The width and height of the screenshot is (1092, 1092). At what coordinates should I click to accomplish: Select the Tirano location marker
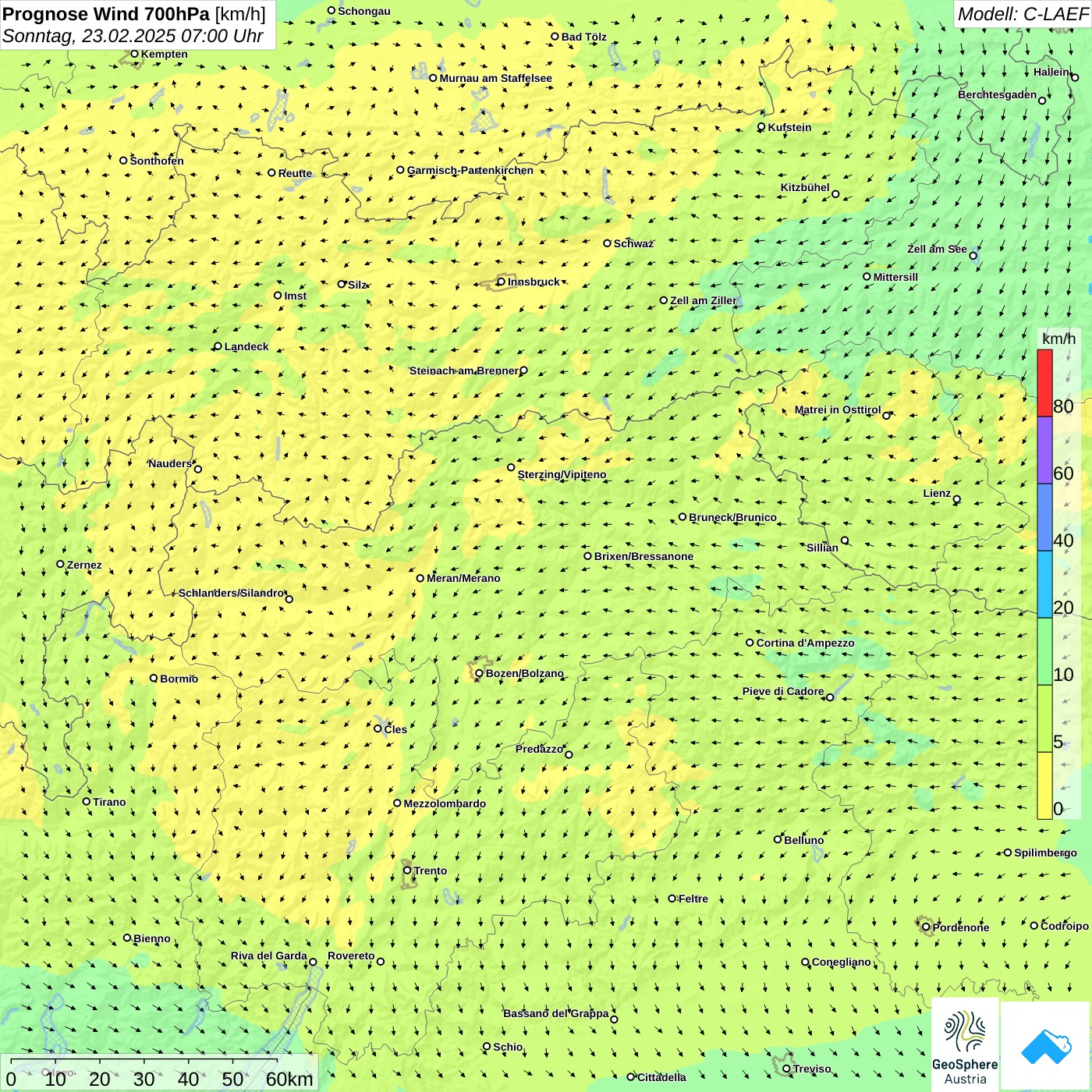(x=87, y=801)
